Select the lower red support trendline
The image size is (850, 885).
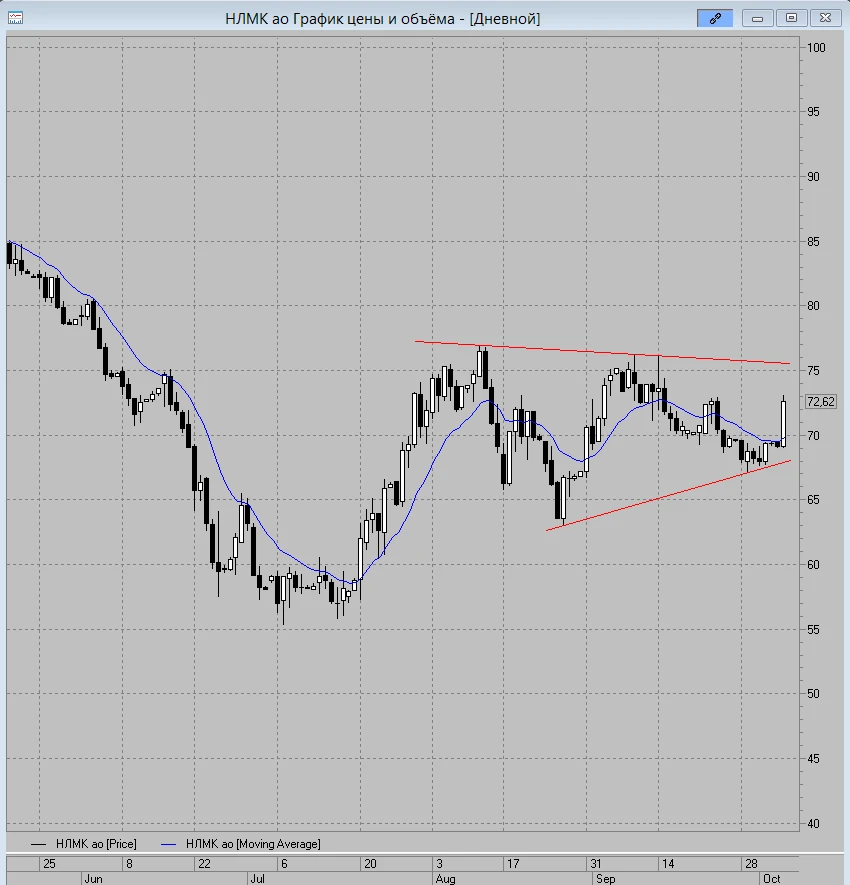[668, 496]
